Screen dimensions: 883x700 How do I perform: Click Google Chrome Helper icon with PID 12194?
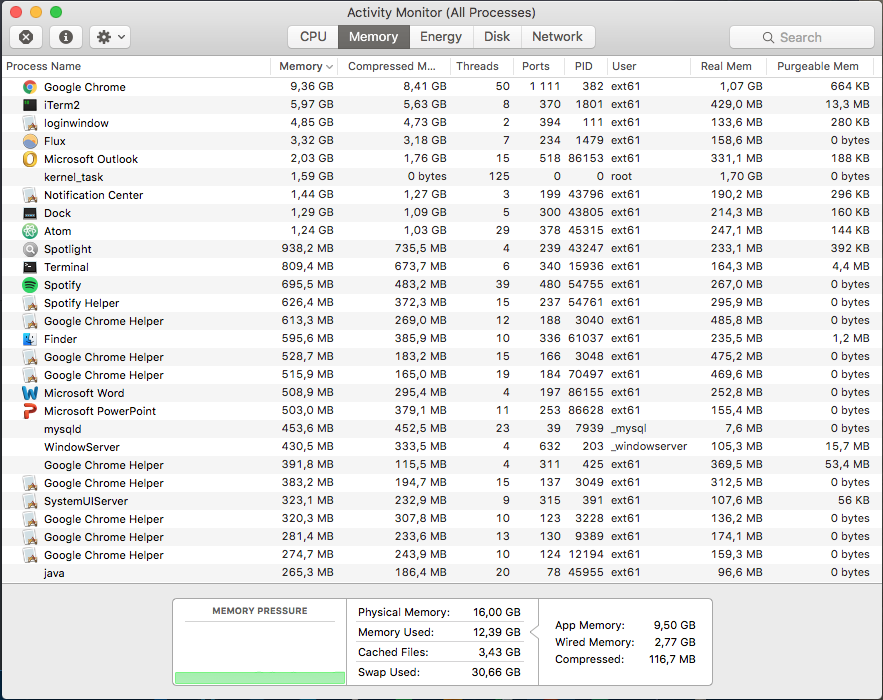(30, 555)
